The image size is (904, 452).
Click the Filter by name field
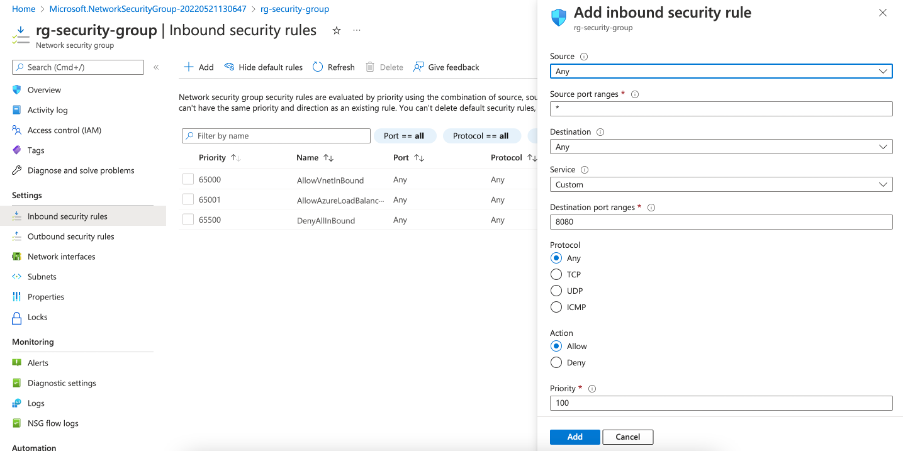point(276,136)
